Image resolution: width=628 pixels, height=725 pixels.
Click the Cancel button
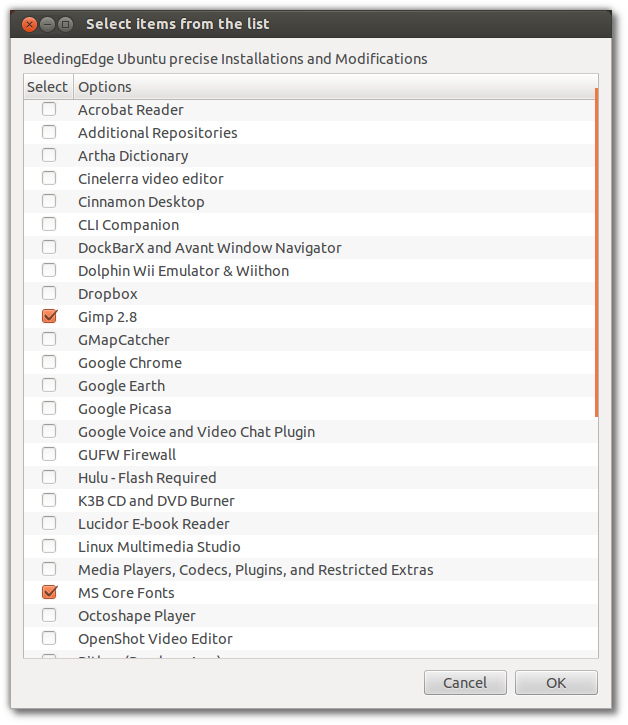point(465,682)
